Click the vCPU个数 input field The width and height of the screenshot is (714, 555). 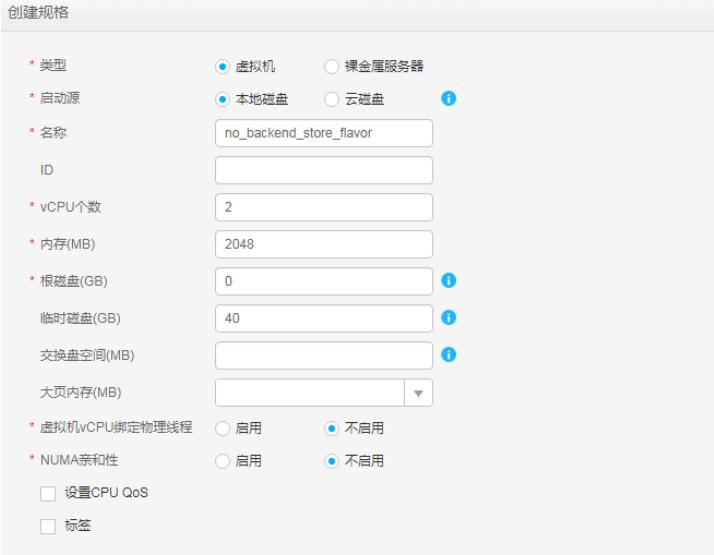tap(324, 207)
